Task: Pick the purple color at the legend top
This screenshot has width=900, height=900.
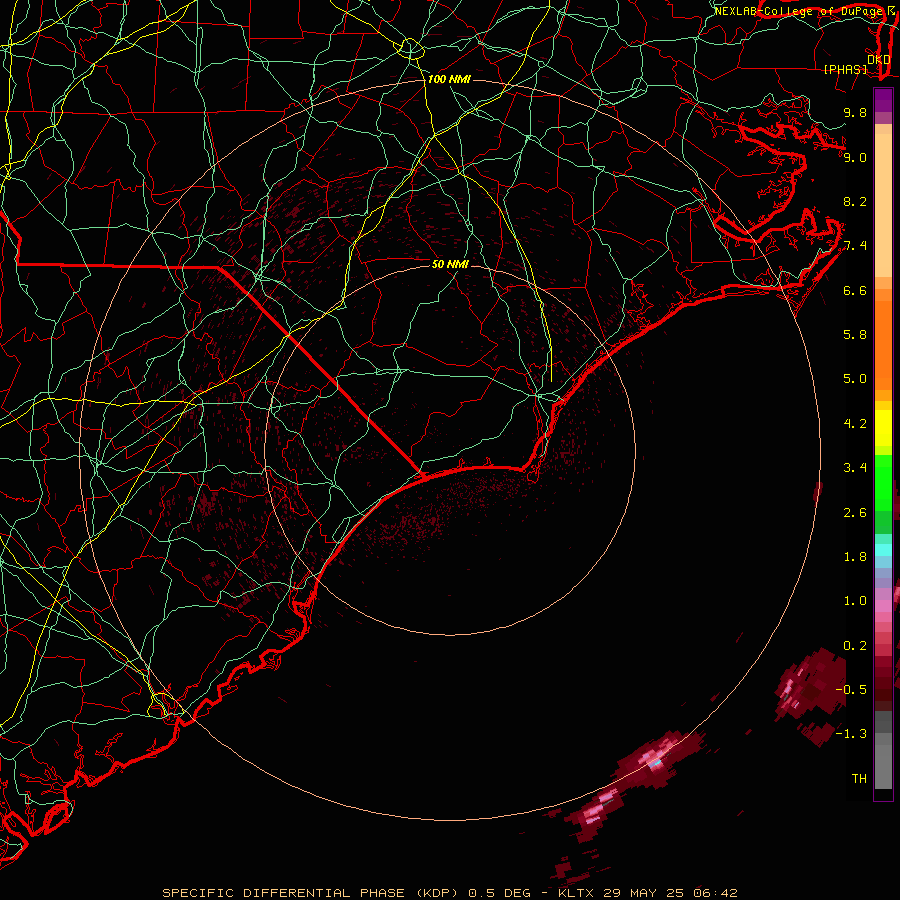Action: click(x=883, y=100)
